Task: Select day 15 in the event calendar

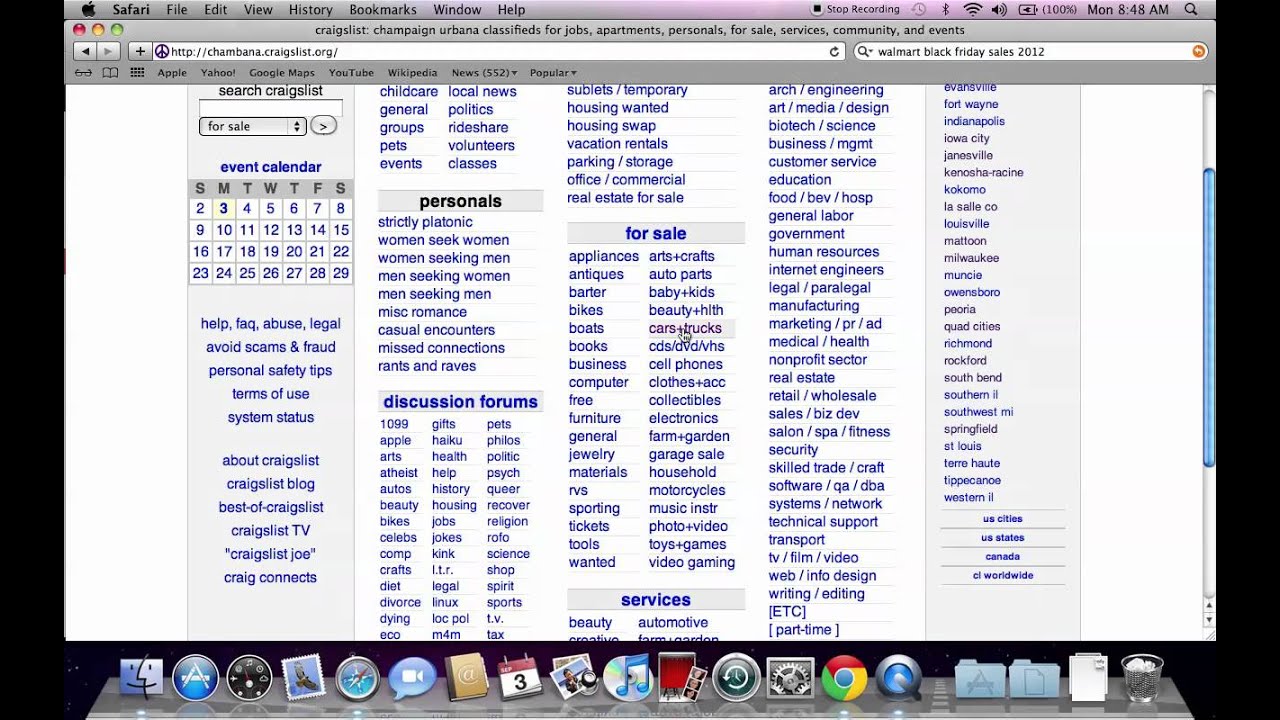Action: coord(341,230)
